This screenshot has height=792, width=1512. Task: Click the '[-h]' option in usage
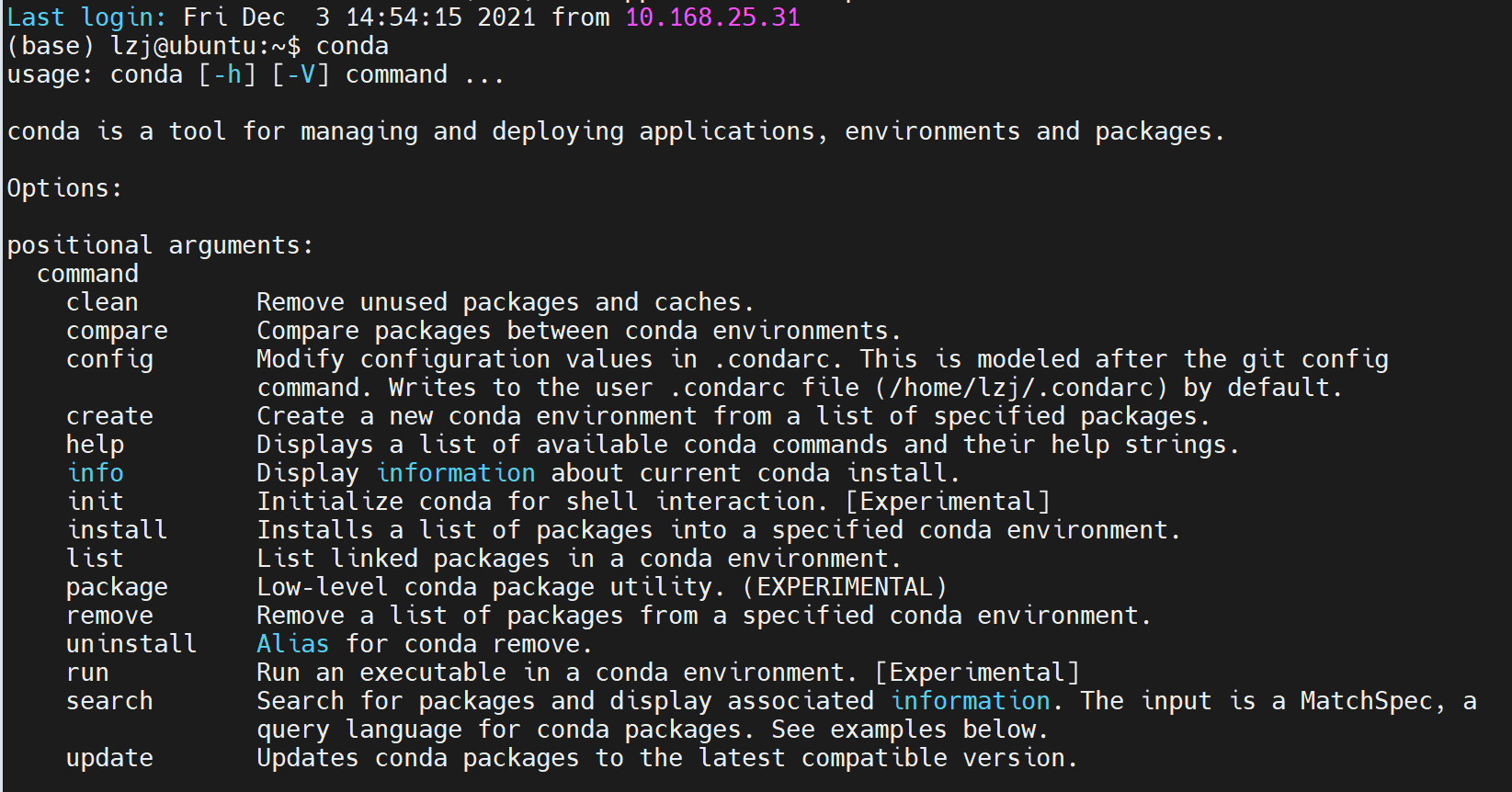click(x=227, y=74)
